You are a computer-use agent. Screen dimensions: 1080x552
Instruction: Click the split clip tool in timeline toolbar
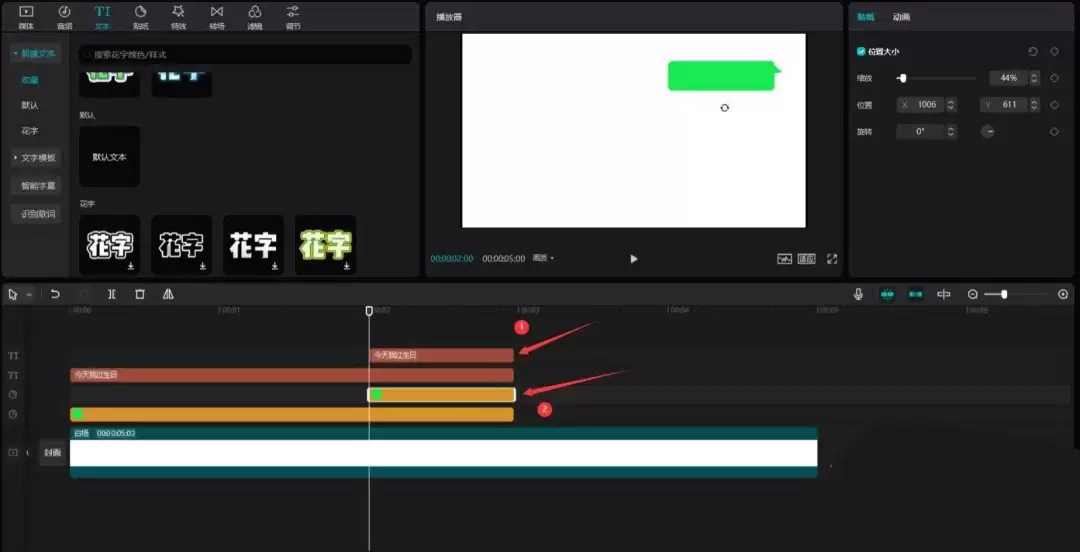(x=111, y=294)
